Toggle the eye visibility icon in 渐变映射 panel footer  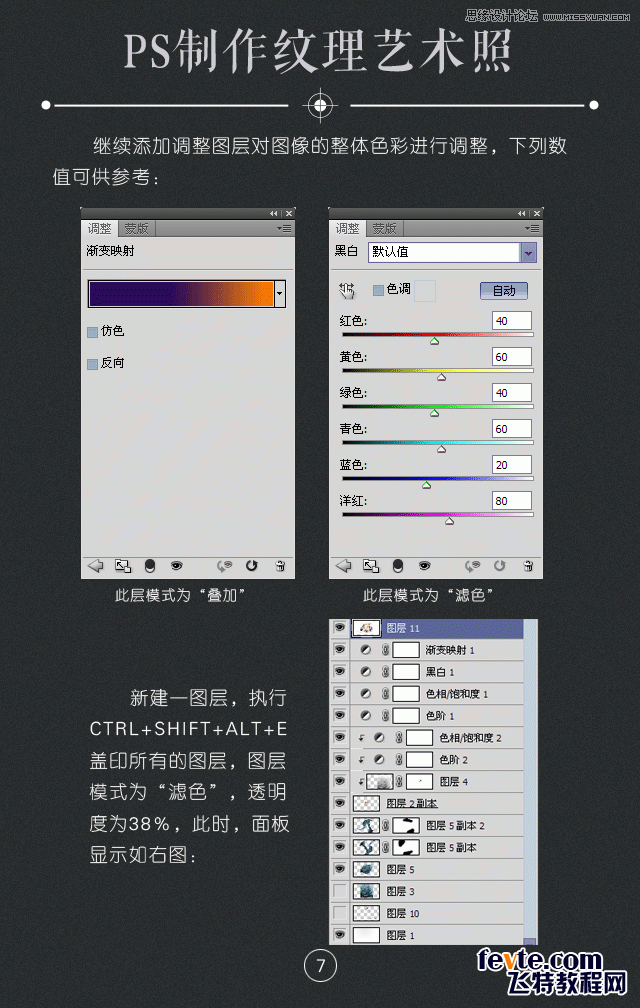coord(176,566)
